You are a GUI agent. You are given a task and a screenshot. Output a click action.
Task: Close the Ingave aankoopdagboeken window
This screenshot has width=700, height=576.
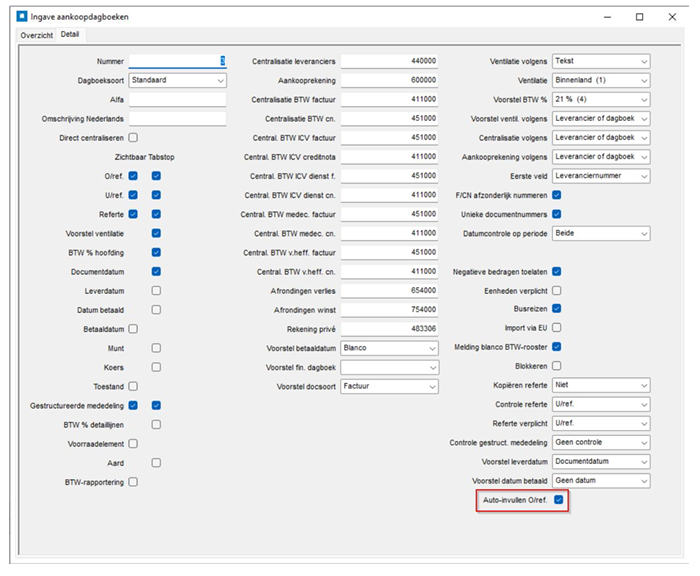click(672, 17)
